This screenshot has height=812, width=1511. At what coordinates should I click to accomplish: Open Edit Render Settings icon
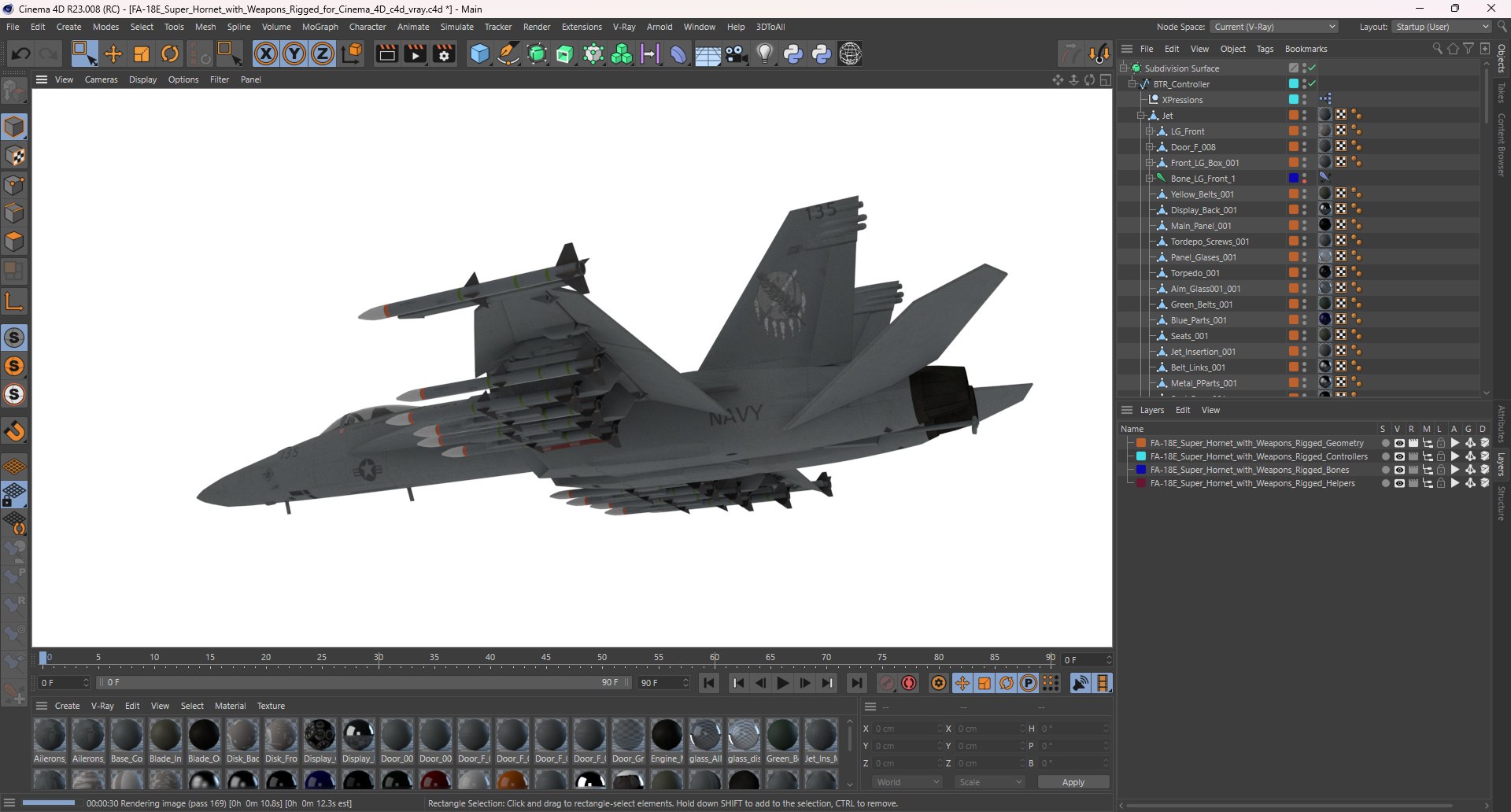coord(445,54)
